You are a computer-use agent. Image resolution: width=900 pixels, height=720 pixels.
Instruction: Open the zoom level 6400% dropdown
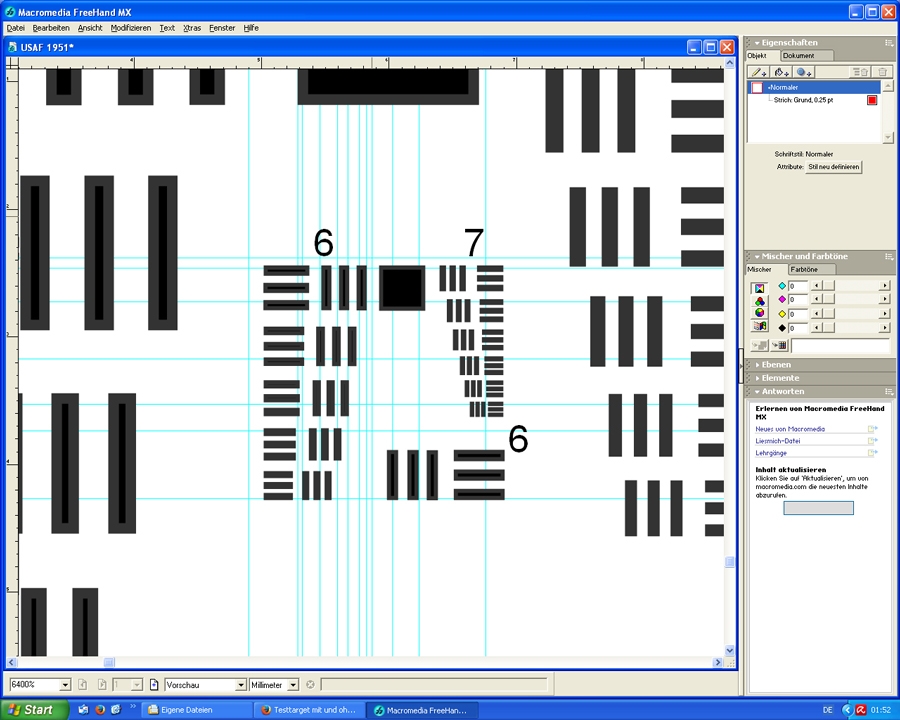(66, 685)
